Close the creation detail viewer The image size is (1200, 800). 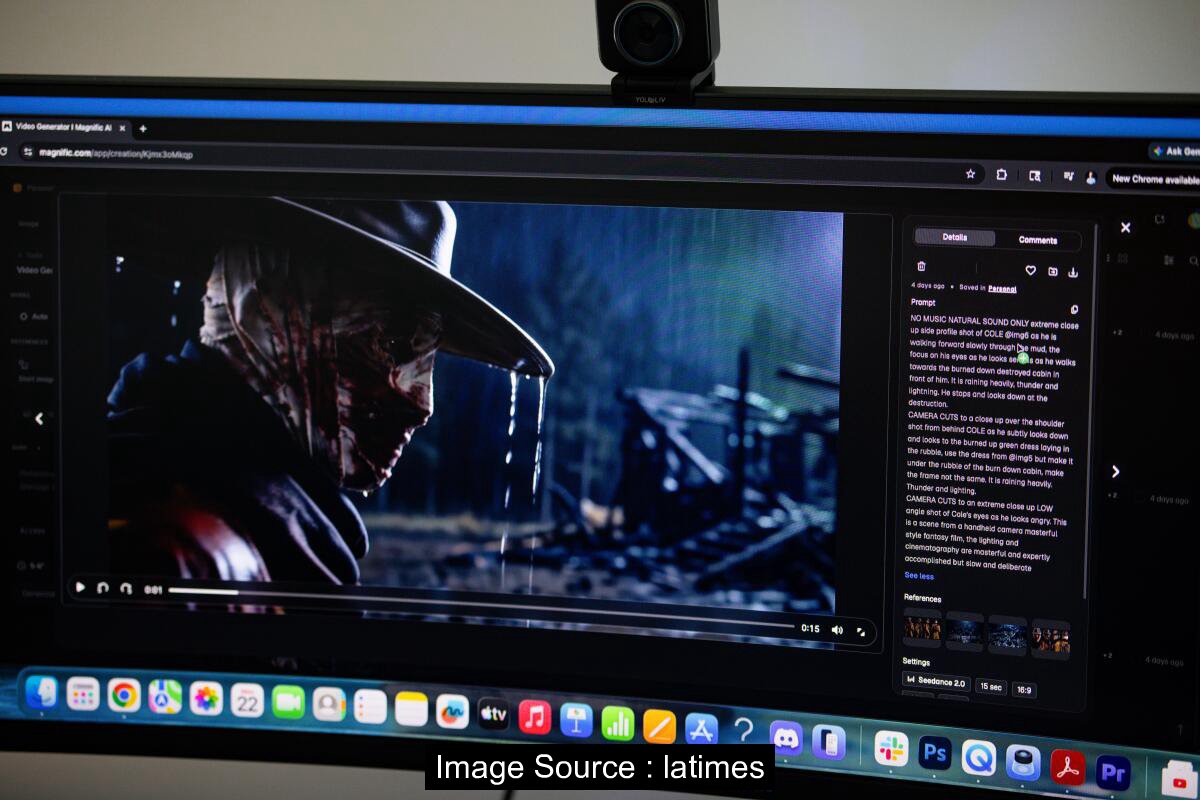pos(1125,228)
